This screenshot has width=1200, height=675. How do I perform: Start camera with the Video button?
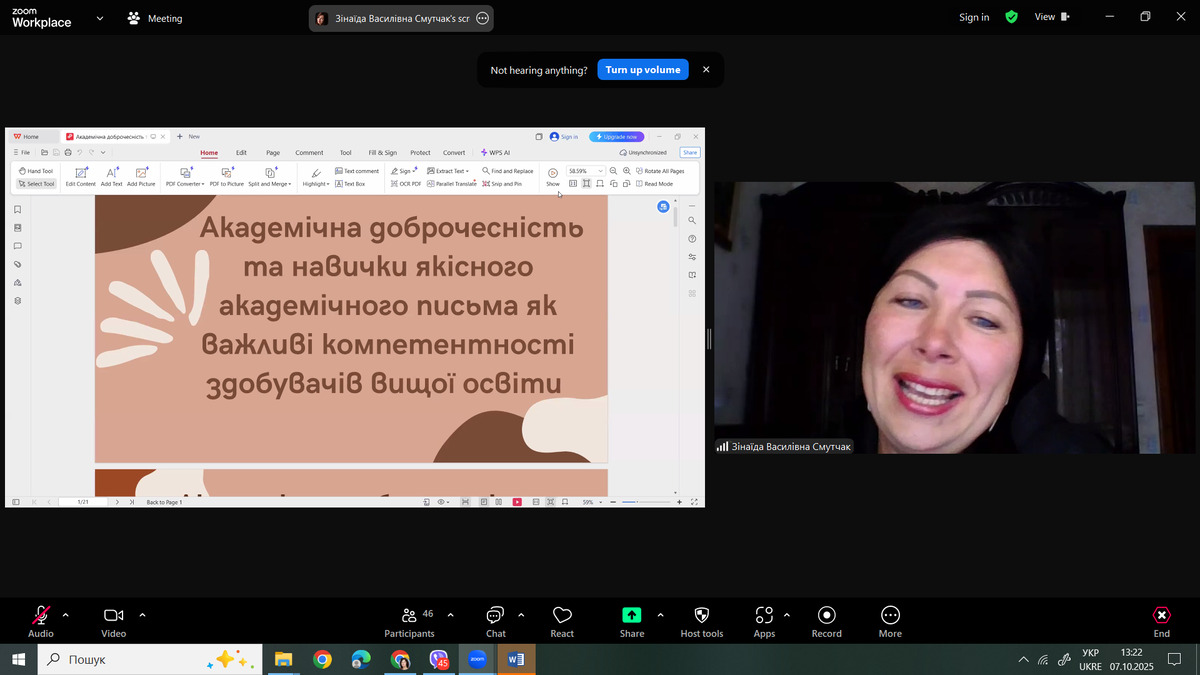pyautogui.click(x=113, y=615)
